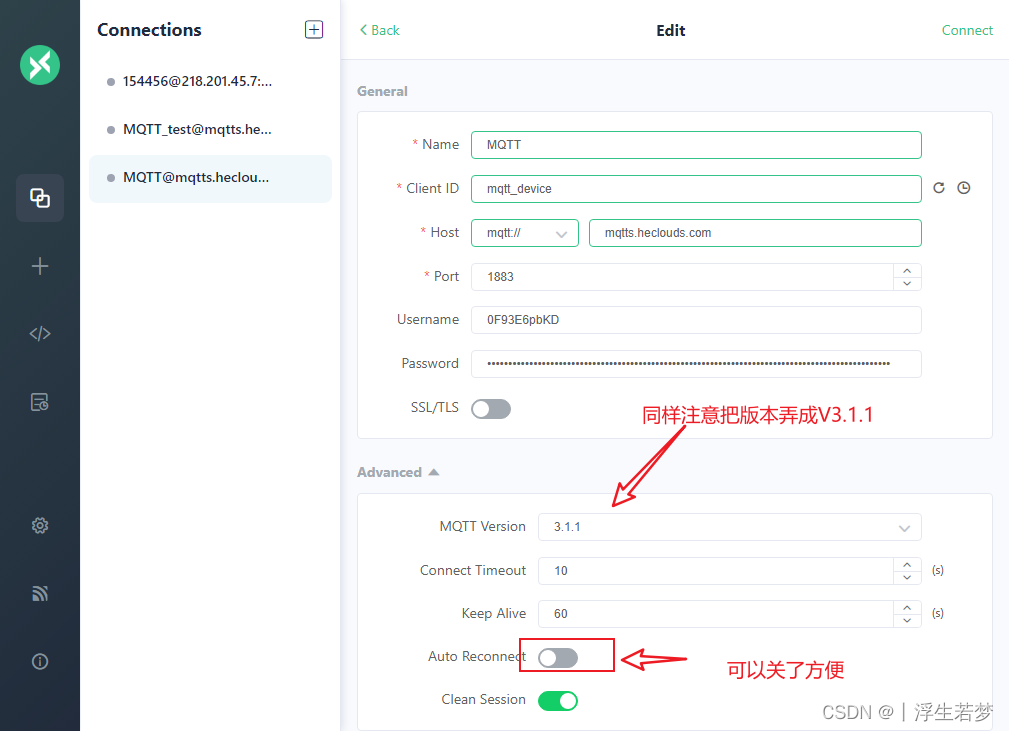Open the Connections page in sidebar
Screen dimensions: 1009x731
tap(40, 198)
